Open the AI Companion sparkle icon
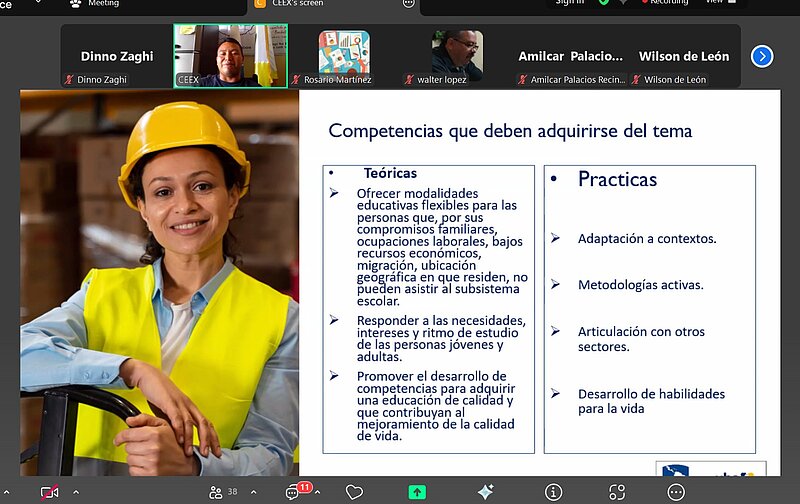800x504 pixels. [485, 492]
